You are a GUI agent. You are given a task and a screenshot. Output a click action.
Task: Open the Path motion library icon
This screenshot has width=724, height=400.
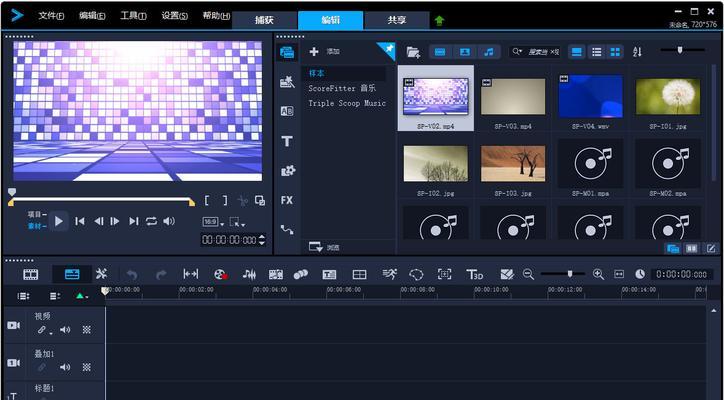[x=287, y=229]
